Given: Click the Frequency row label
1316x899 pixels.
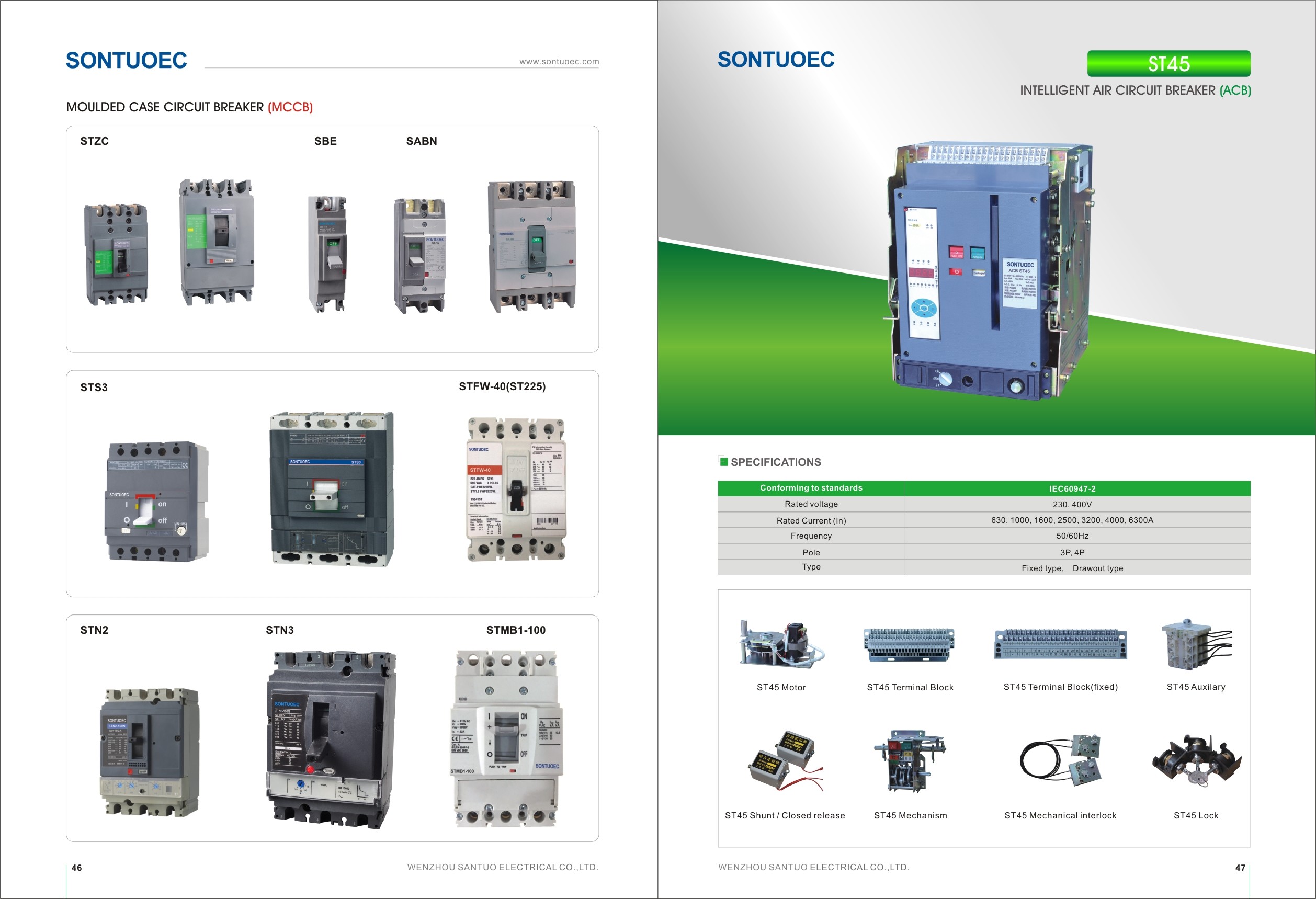Looking at the screenshot, I should [x=811, y=536].
